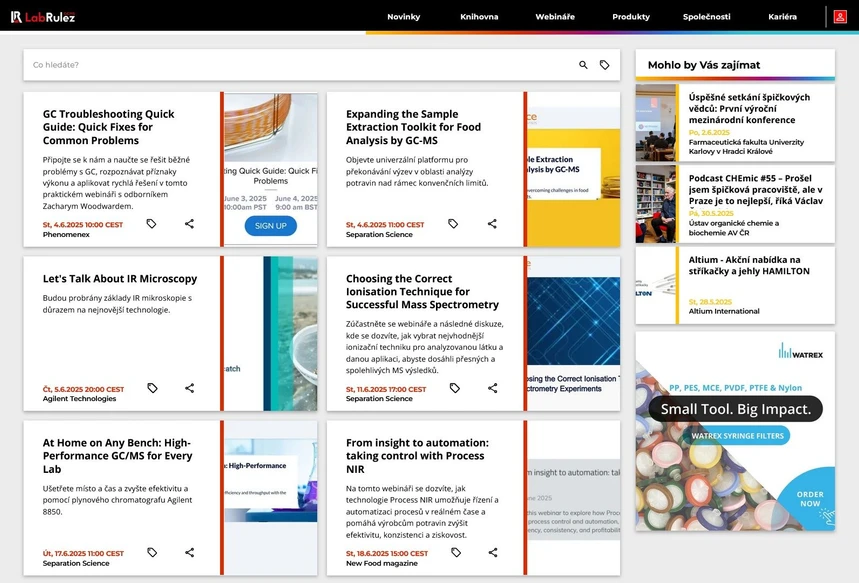Share the At Home on Any Bench webinar
Screen dimensions: 859x583
189,551
